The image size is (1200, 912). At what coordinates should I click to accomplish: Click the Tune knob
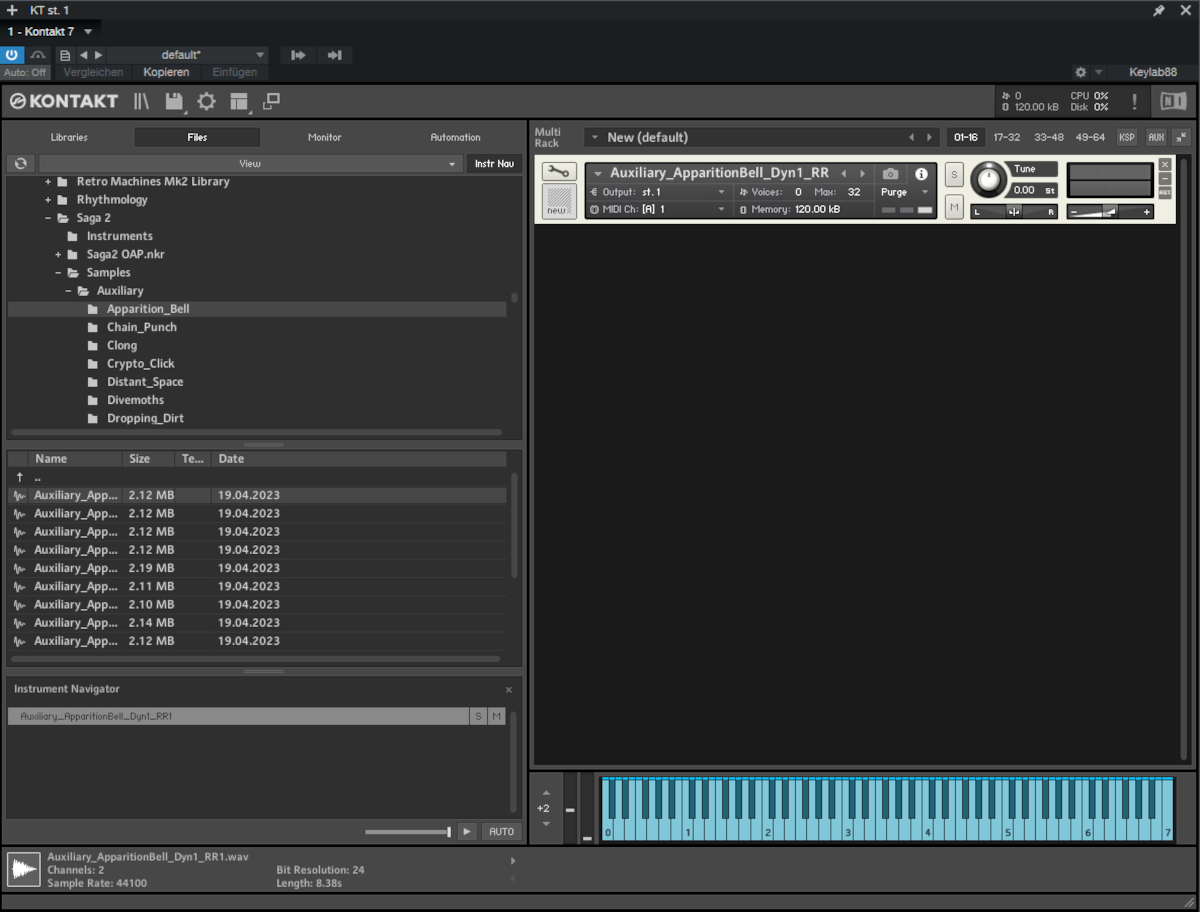[x=988, y=180]
